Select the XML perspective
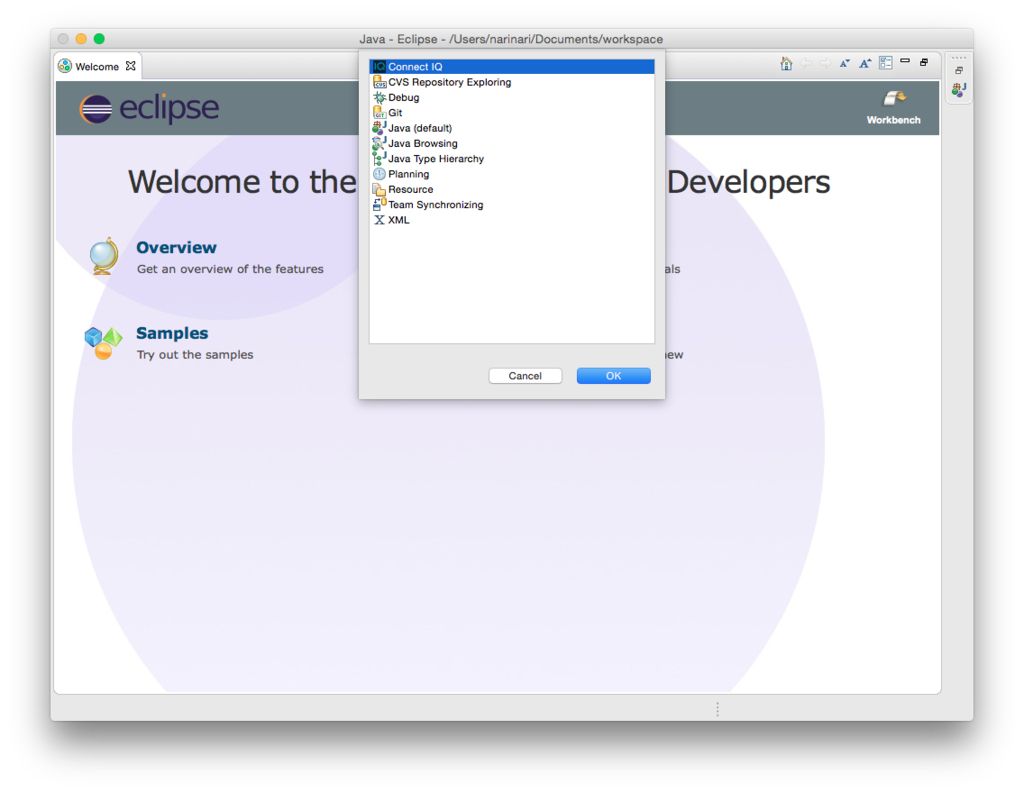This screenshot has width=1024, height=793. [x=511, y=220]
